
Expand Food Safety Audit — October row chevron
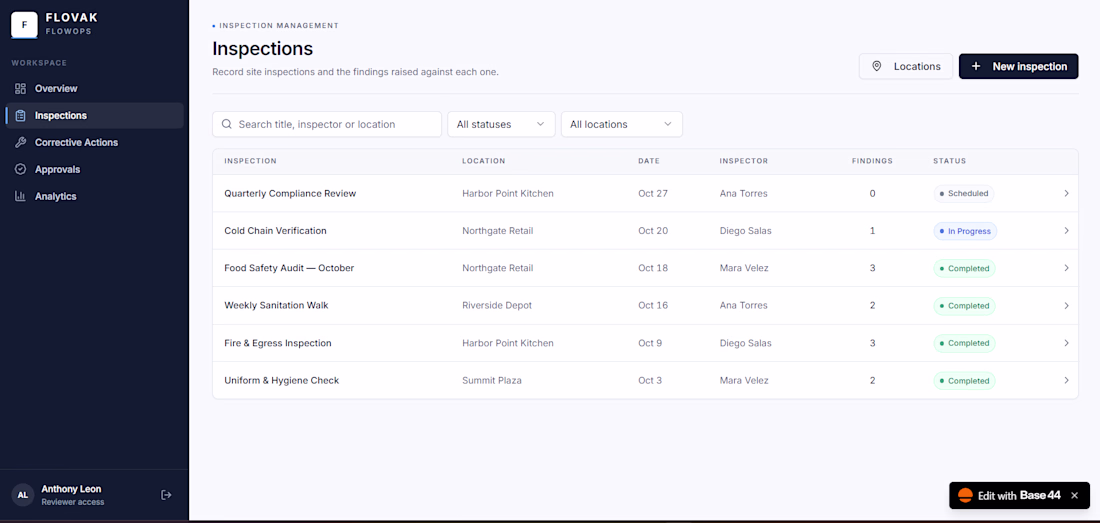pos(1066,268)
